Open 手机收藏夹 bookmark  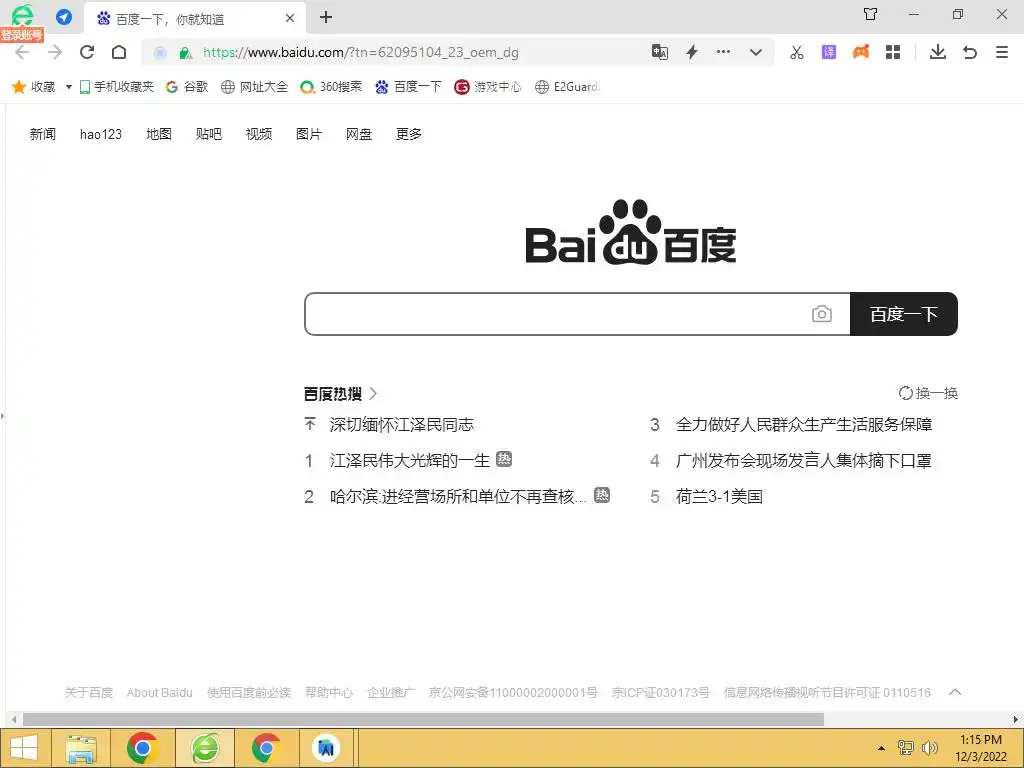click(x=116, y=87)
